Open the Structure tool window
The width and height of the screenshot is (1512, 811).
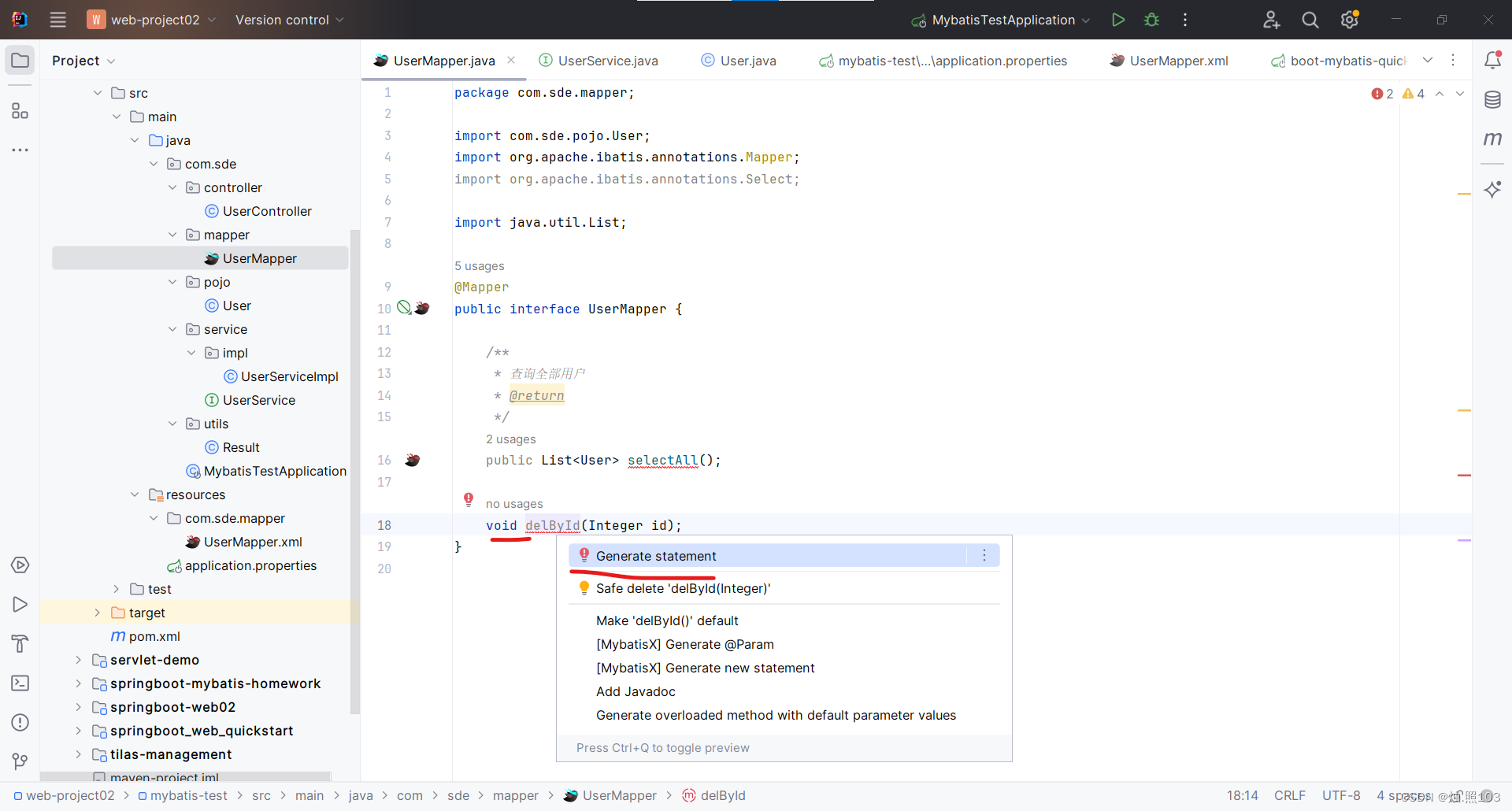20,111
